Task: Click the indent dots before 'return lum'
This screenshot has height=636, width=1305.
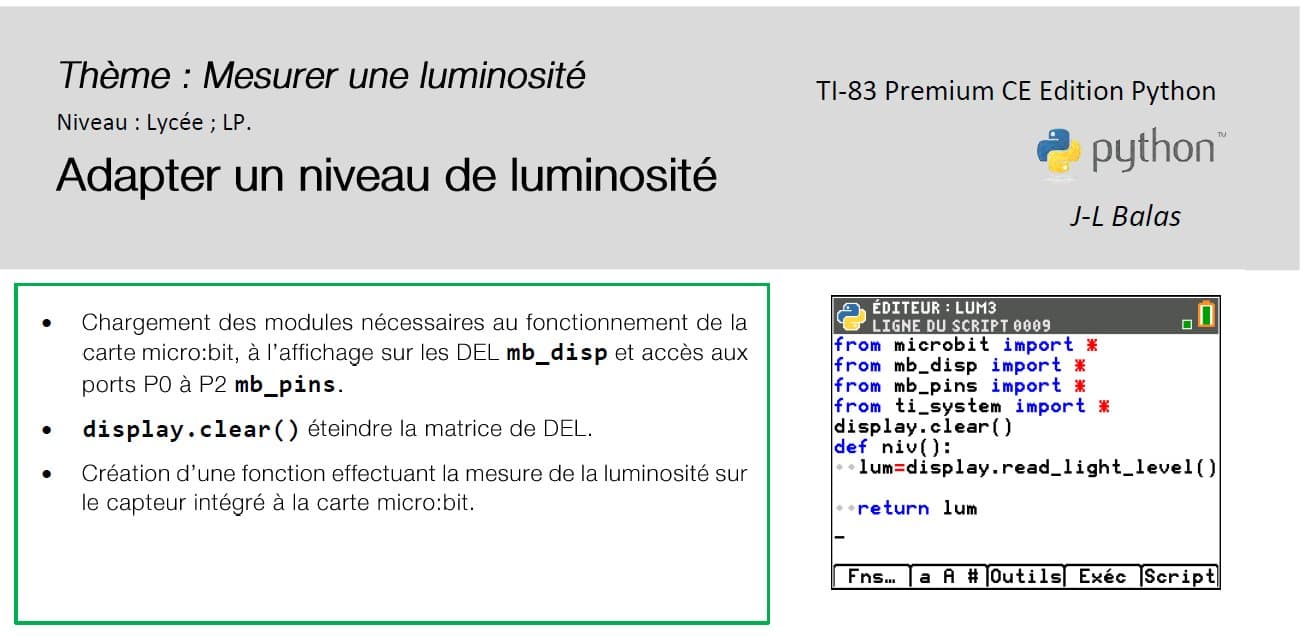Action: pos(845,509)
